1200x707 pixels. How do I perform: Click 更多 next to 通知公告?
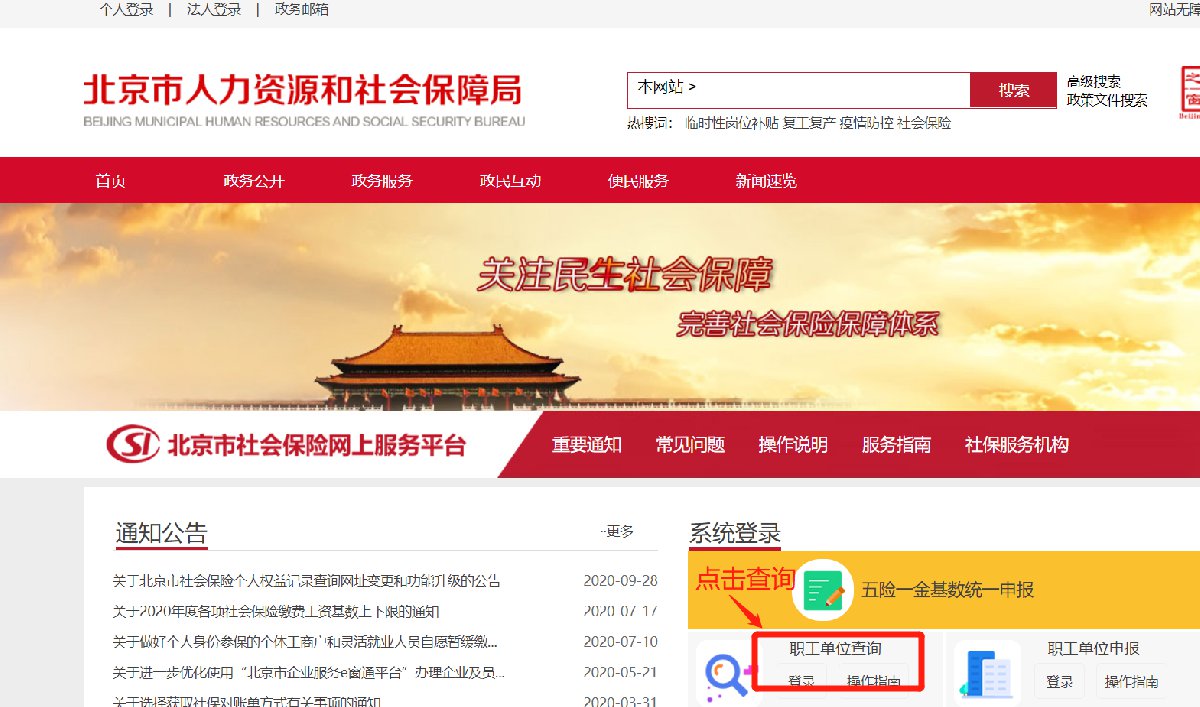coord(617,532)
